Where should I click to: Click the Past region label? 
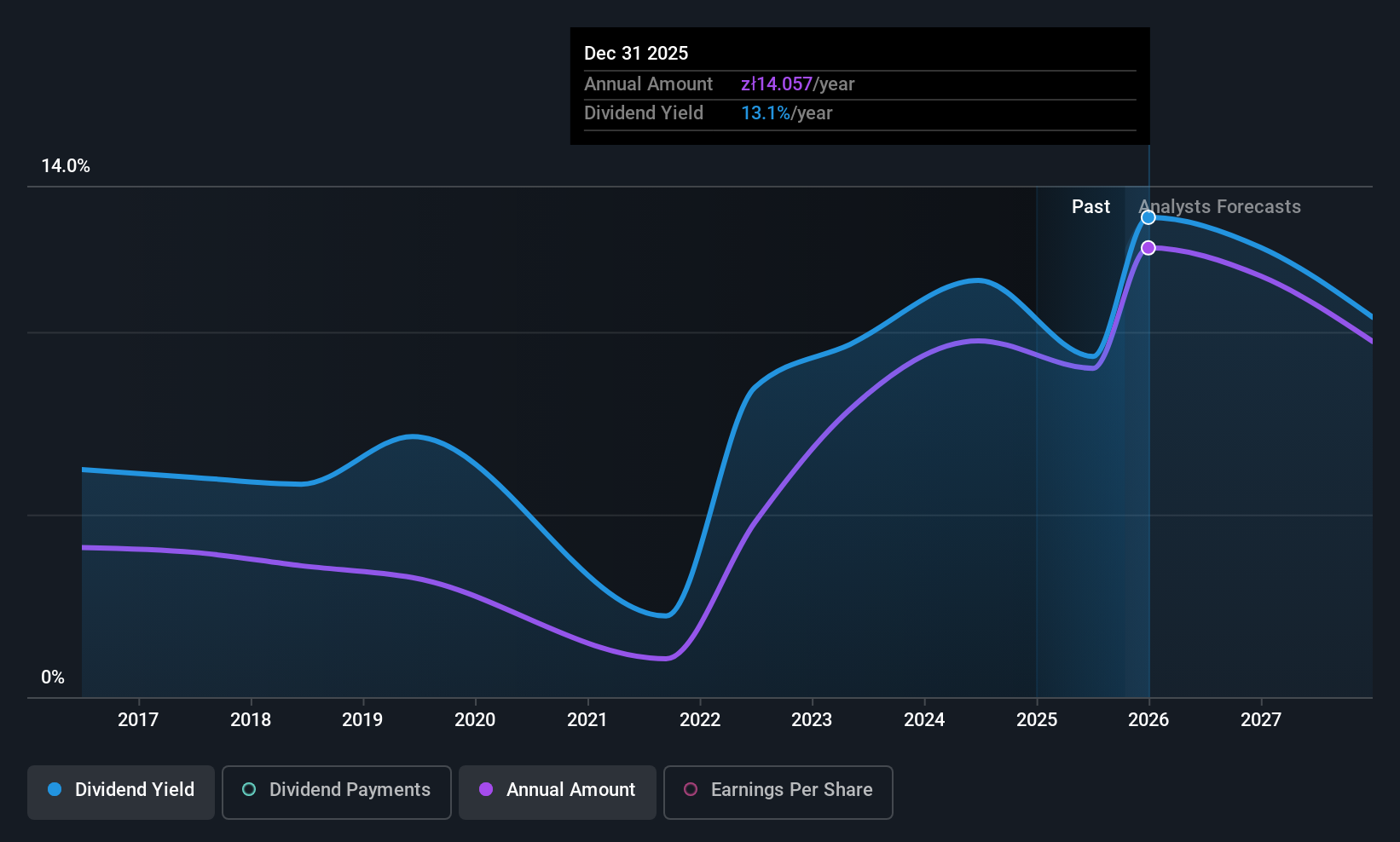[1090, 206]
